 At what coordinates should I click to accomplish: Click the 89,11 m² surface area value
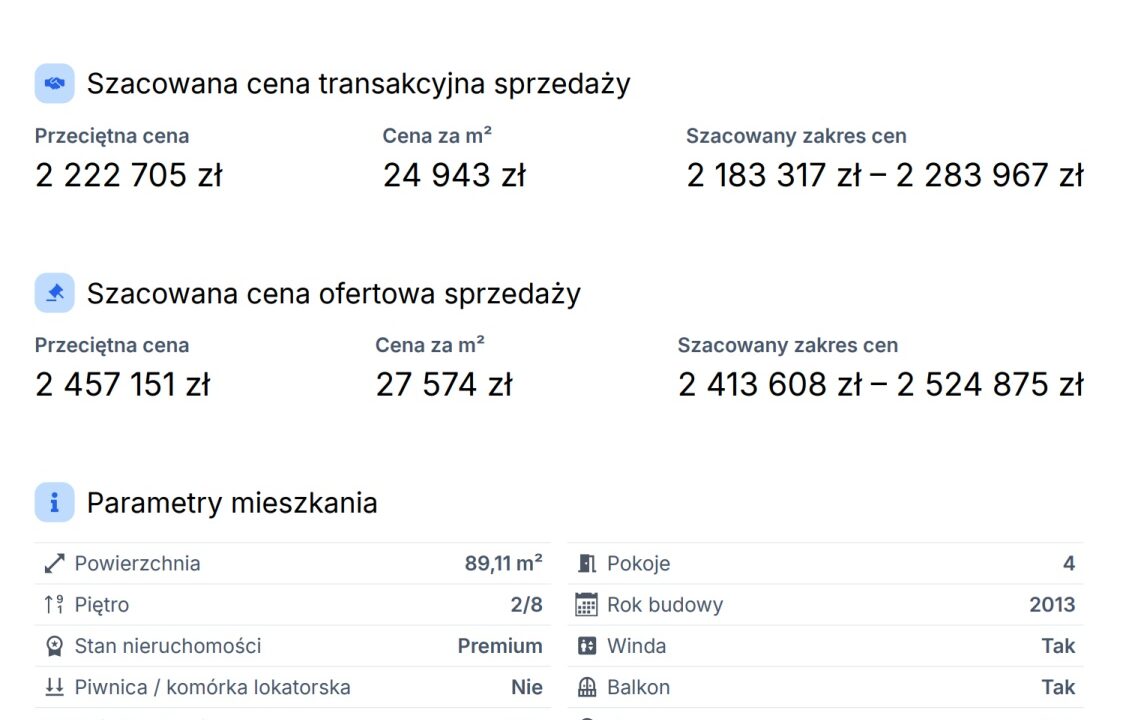pyautogui.click(x=503, y=563)
